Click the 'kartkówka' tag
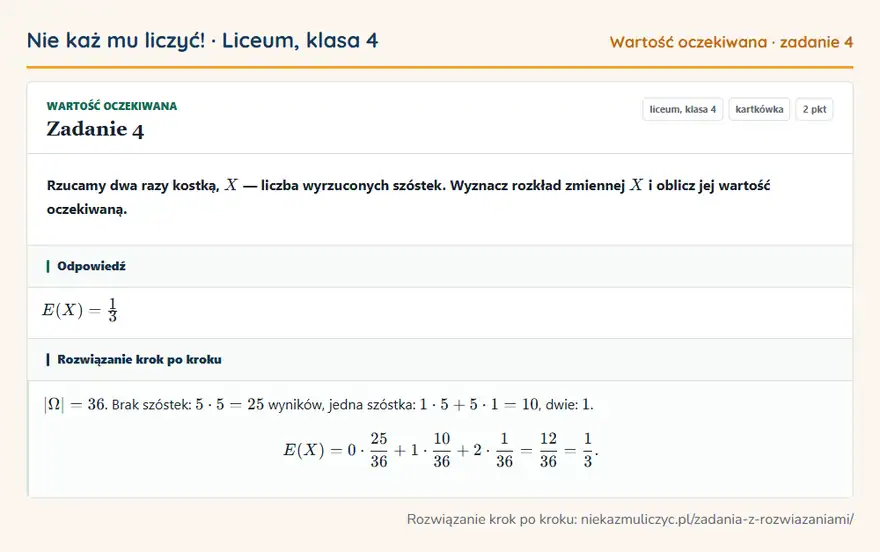The height and width of the screenshot is (552, 880). click(x=759, y=109)
